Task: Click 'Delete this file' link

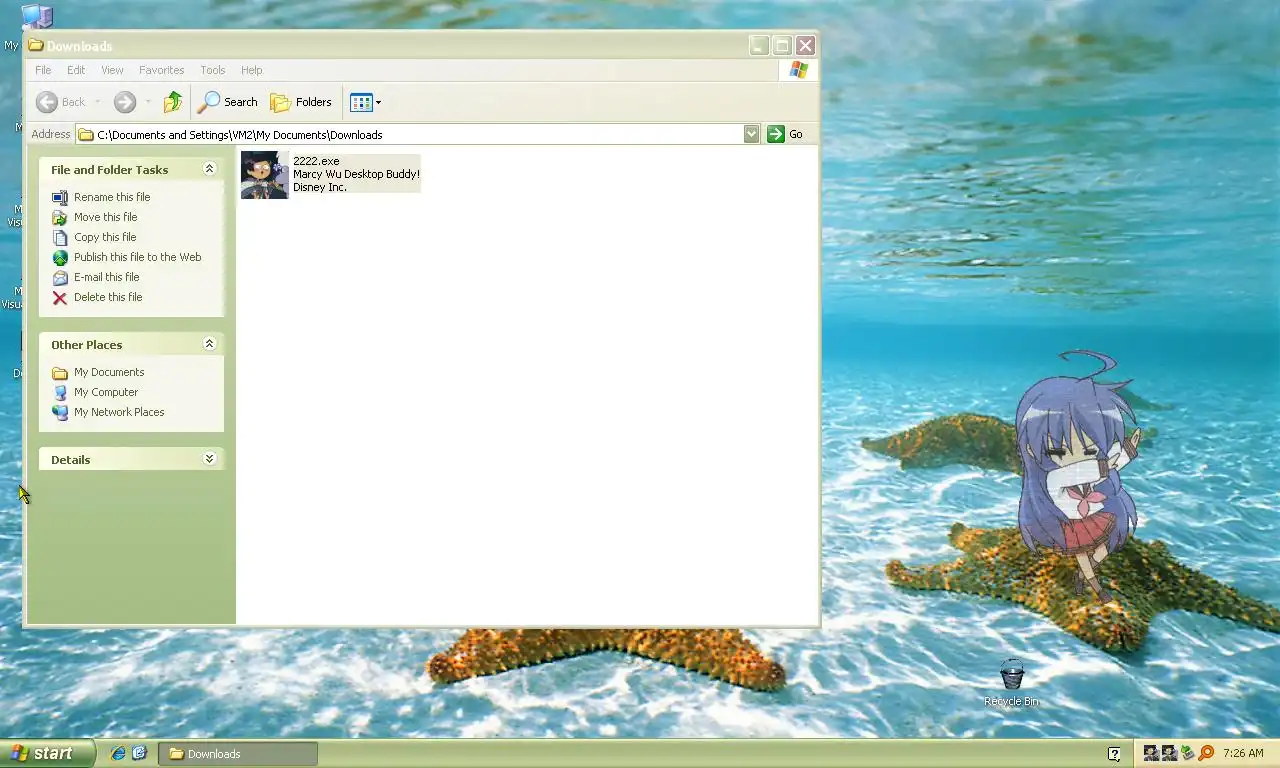Action: pos(108,297)
